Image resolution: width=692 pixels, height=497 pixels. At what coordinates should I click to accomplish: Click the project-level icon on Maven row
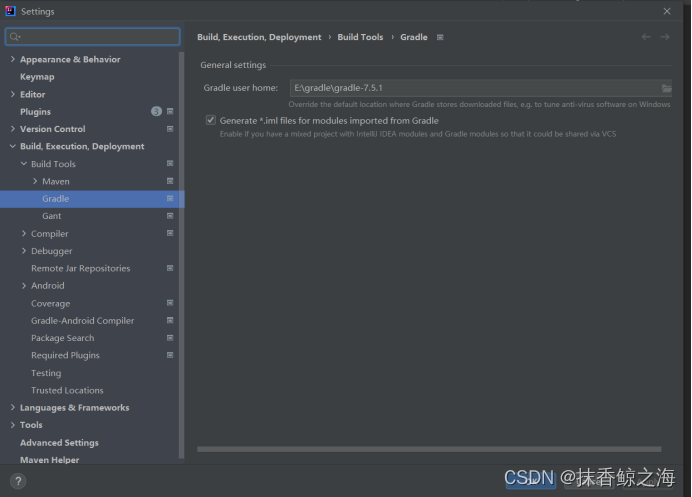[x=170, y=181]
